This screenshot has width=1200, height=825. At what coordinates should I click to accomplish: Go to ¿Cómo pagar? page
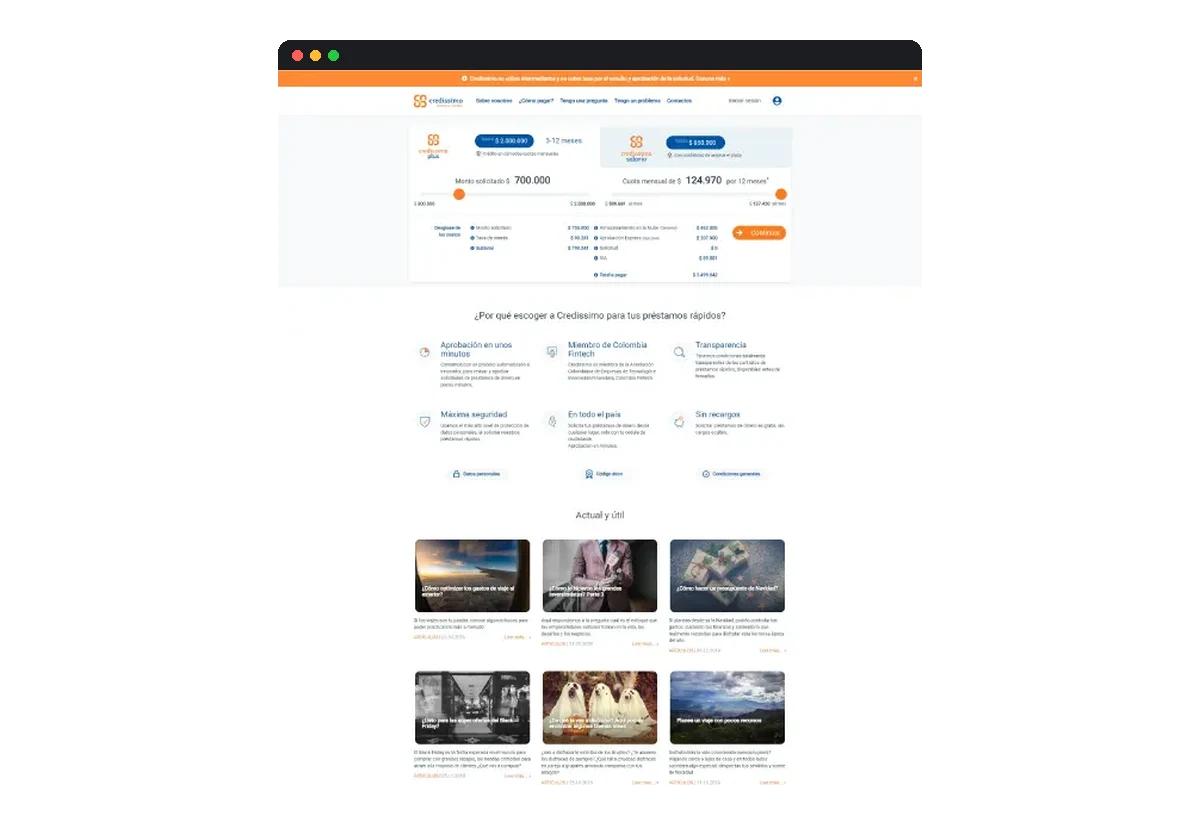click(x=536, y=101)
